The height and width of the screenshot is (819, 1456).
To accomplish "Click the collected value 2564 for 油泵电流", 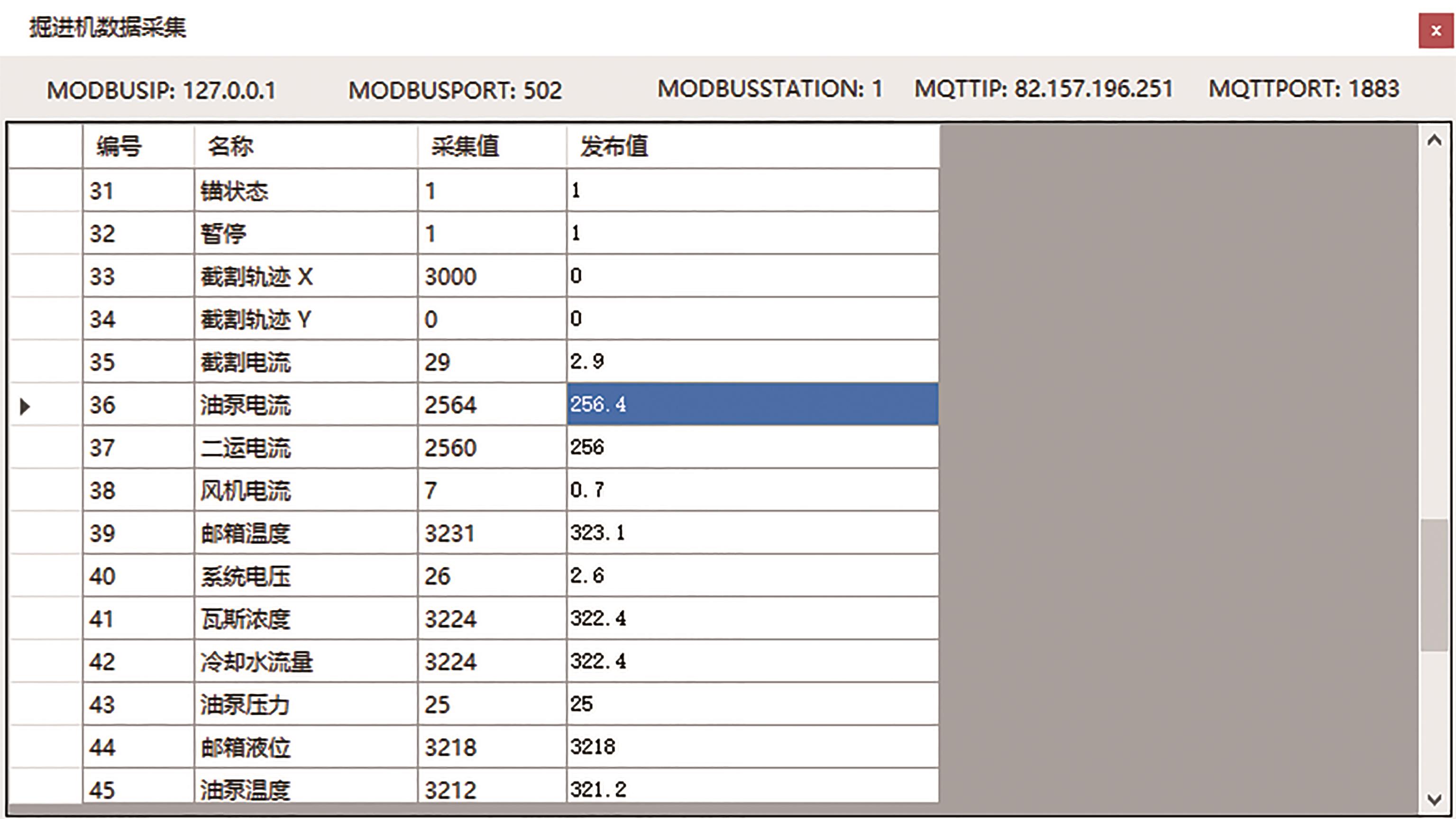I will 492,405.
